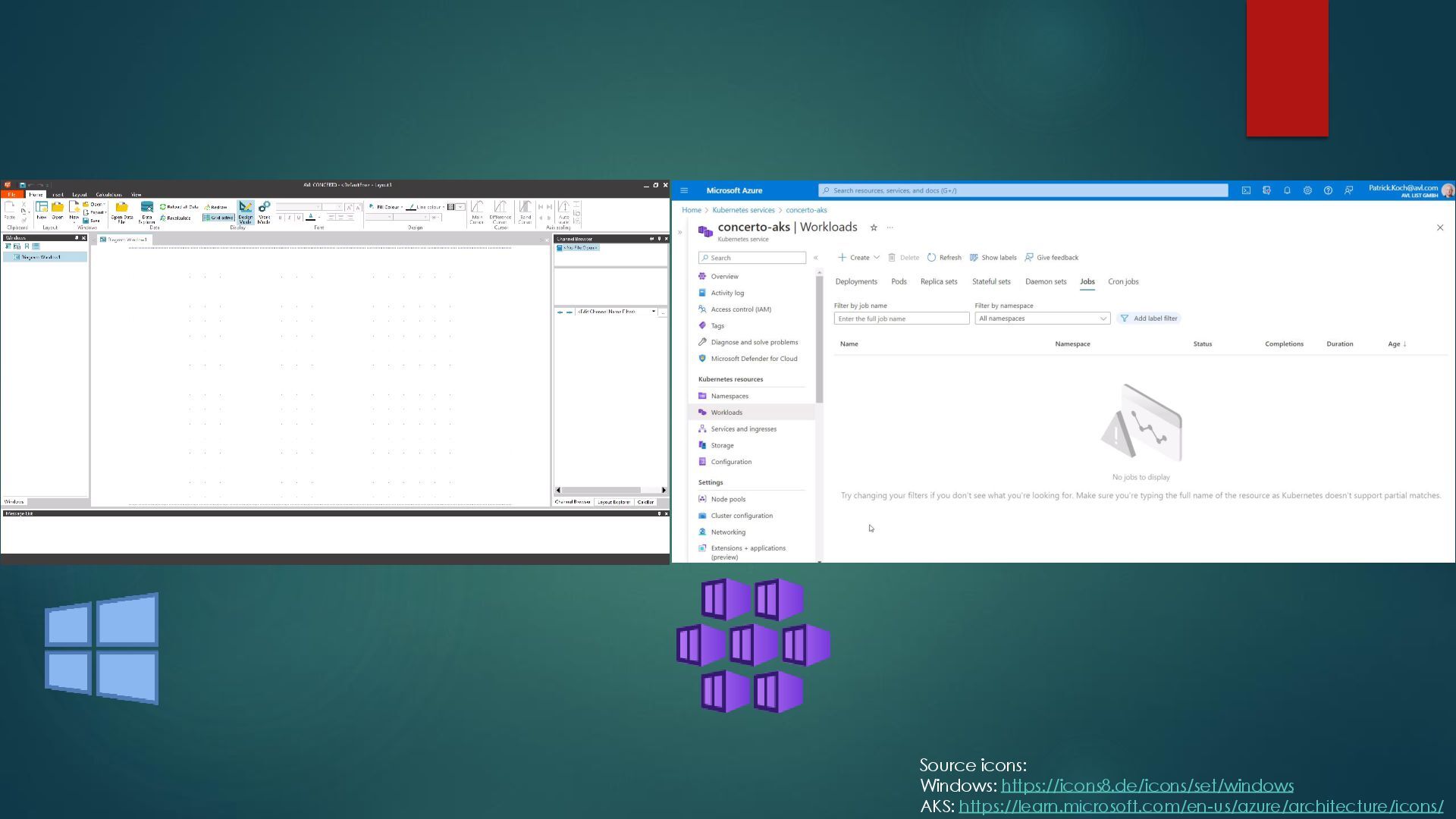The image size is (1456, 819).
Task: Click Difference Cursor icon in Concerto ribbon
Action: 500,212
